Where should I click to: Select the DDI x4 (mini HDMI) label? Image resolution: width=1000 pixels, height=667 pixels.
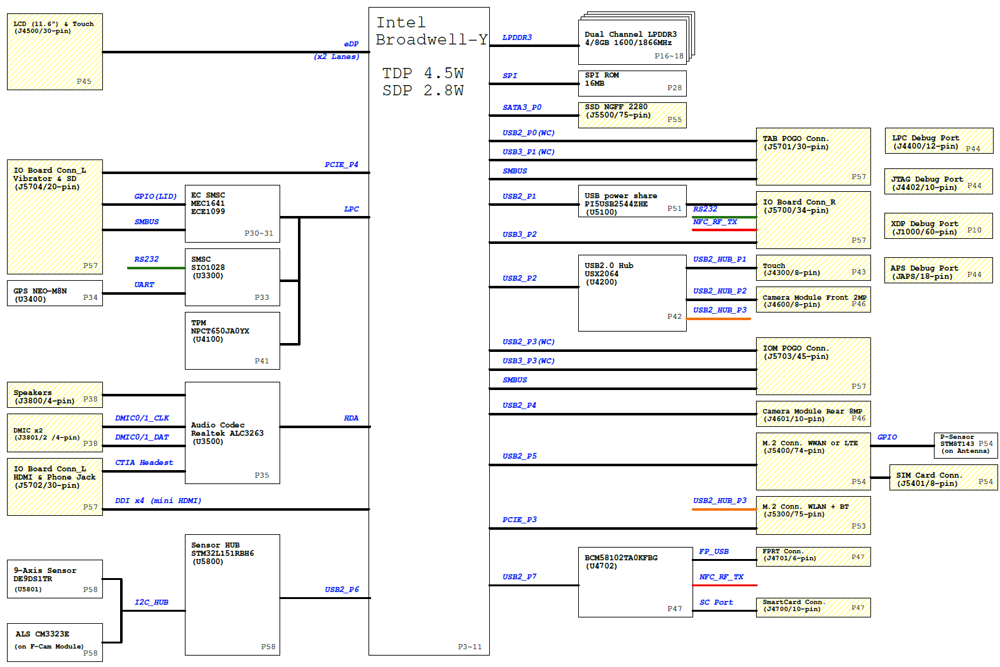coord(158,501)
